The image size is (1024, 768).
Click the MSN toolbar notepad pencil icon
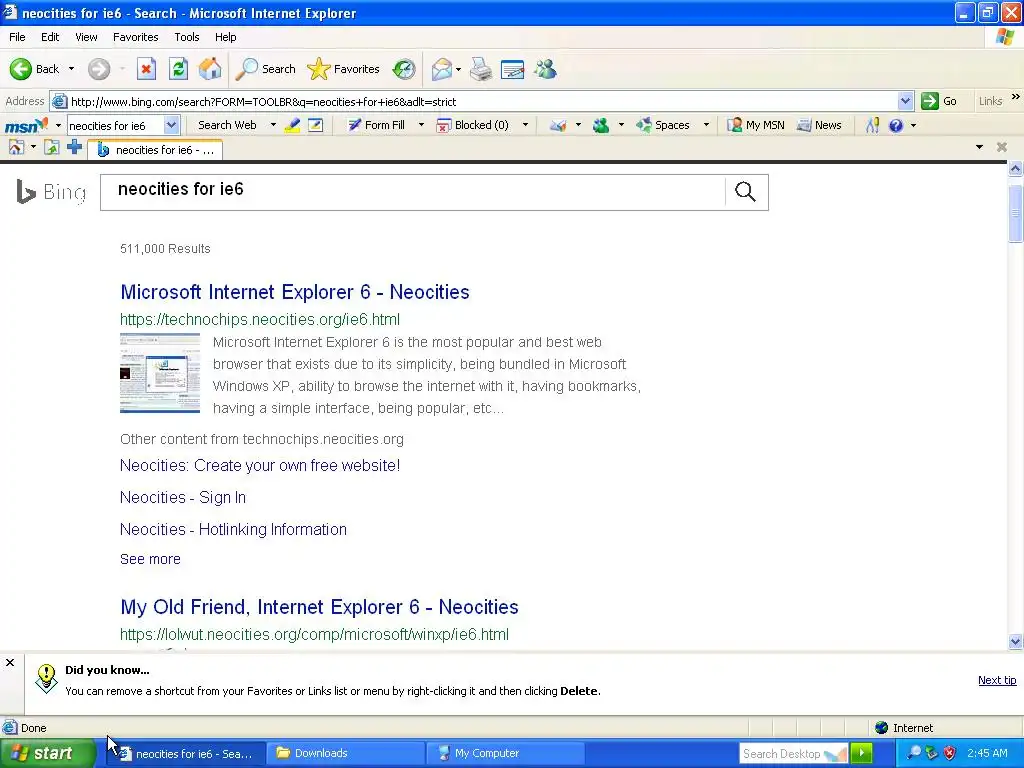pos(315,125)
